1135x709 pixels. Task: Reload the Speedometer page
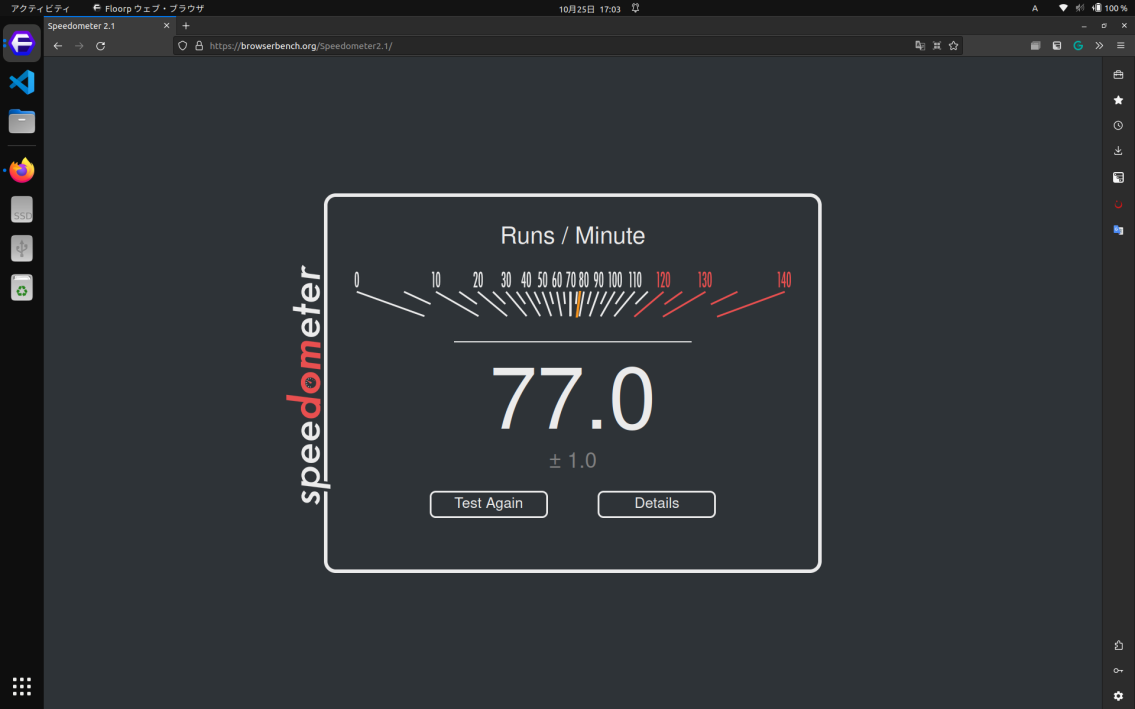tap(100, 45)
